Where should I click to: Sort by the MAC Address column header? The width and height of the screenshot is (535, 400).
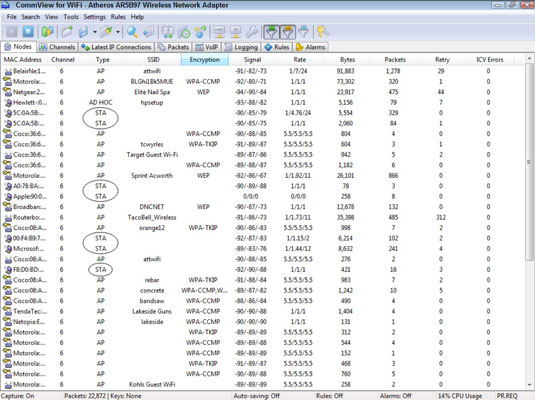[23, 60]
